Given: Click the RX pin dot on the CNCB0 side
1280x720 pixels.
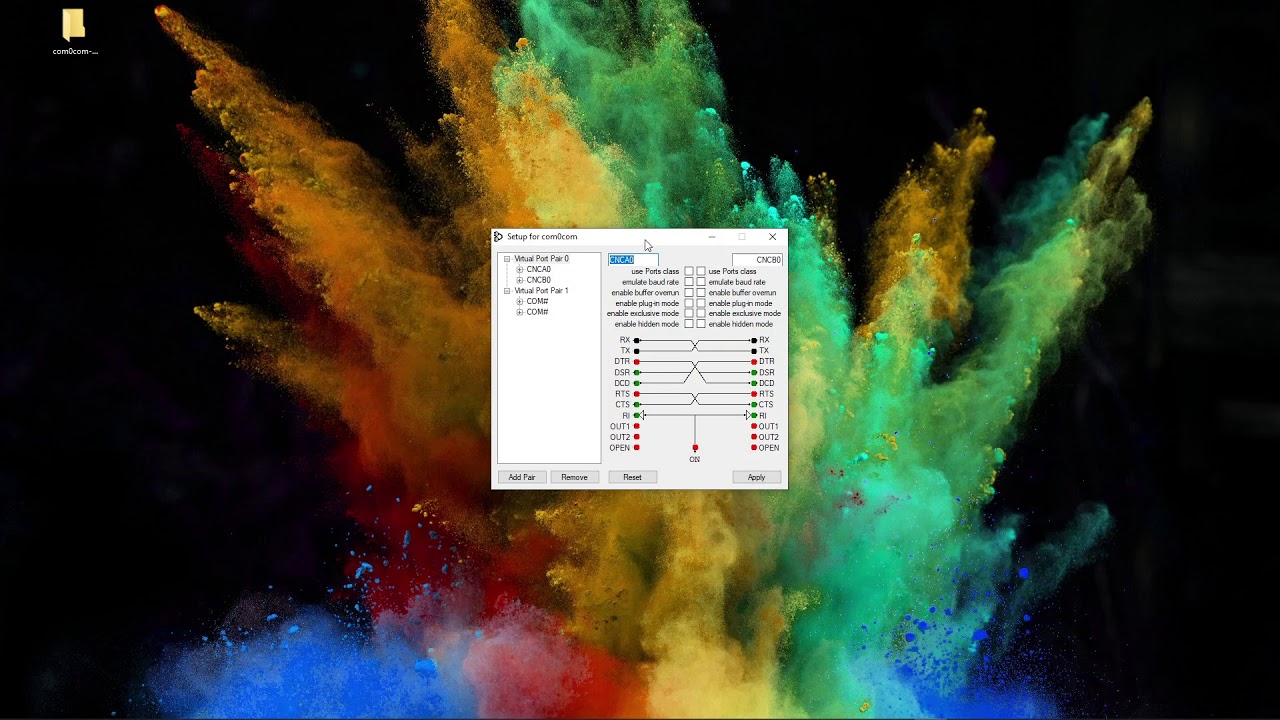Looking at the screenshot, I should point(754,341).
